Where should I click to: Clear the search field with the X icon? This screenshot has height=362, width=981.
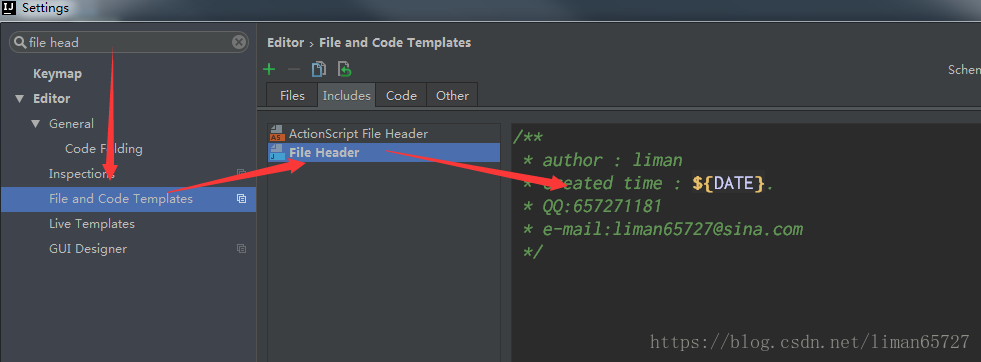[x=238, y=42]
